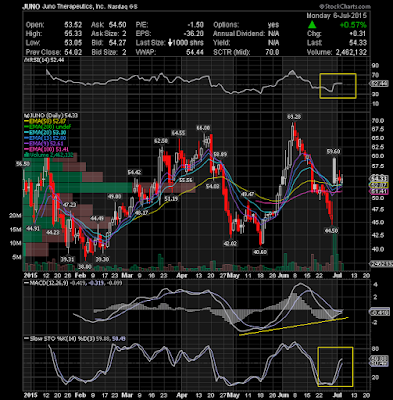Image resolution: width=393 pixels, height=400 pixels.
Task: Click the 64.55 price label
Action: pos(178,133)
